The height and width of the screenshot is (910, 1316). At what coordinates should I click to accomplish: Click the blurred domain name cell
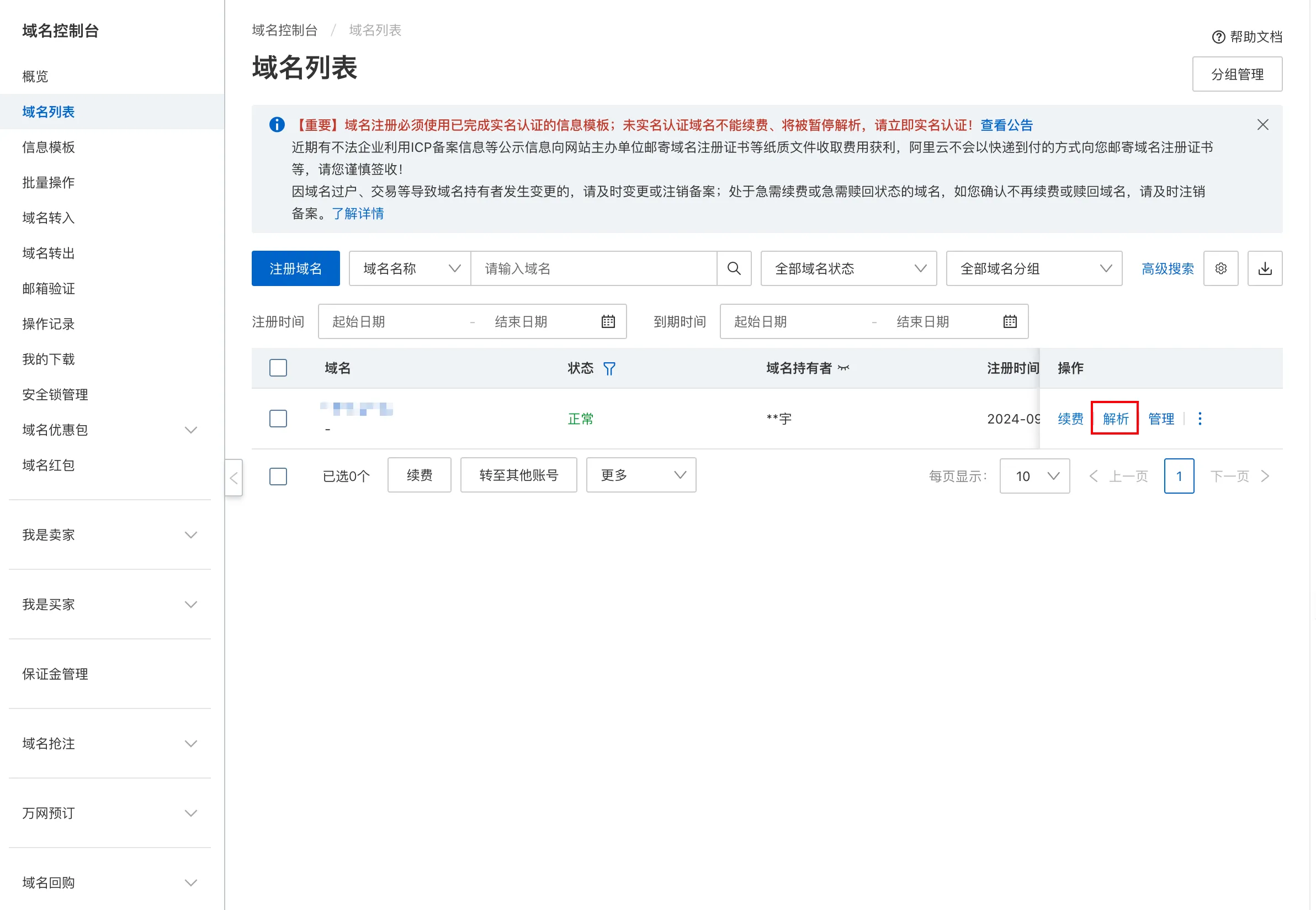click(x=357, y=409)
